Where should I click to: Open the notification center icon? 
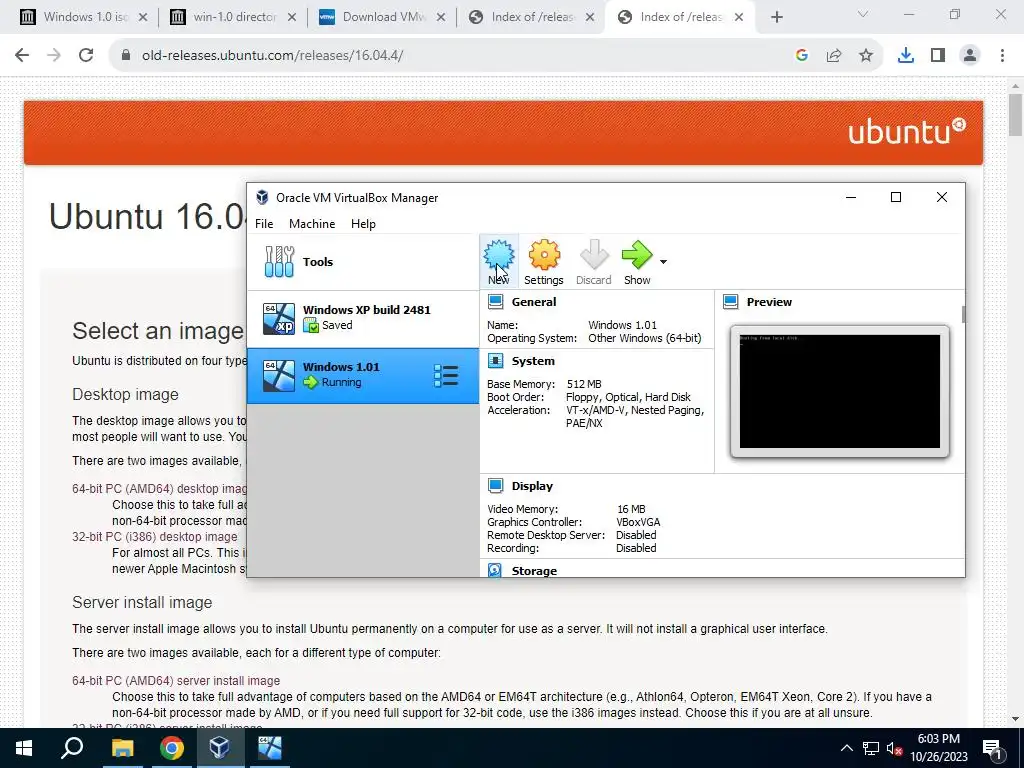[992, 748]
